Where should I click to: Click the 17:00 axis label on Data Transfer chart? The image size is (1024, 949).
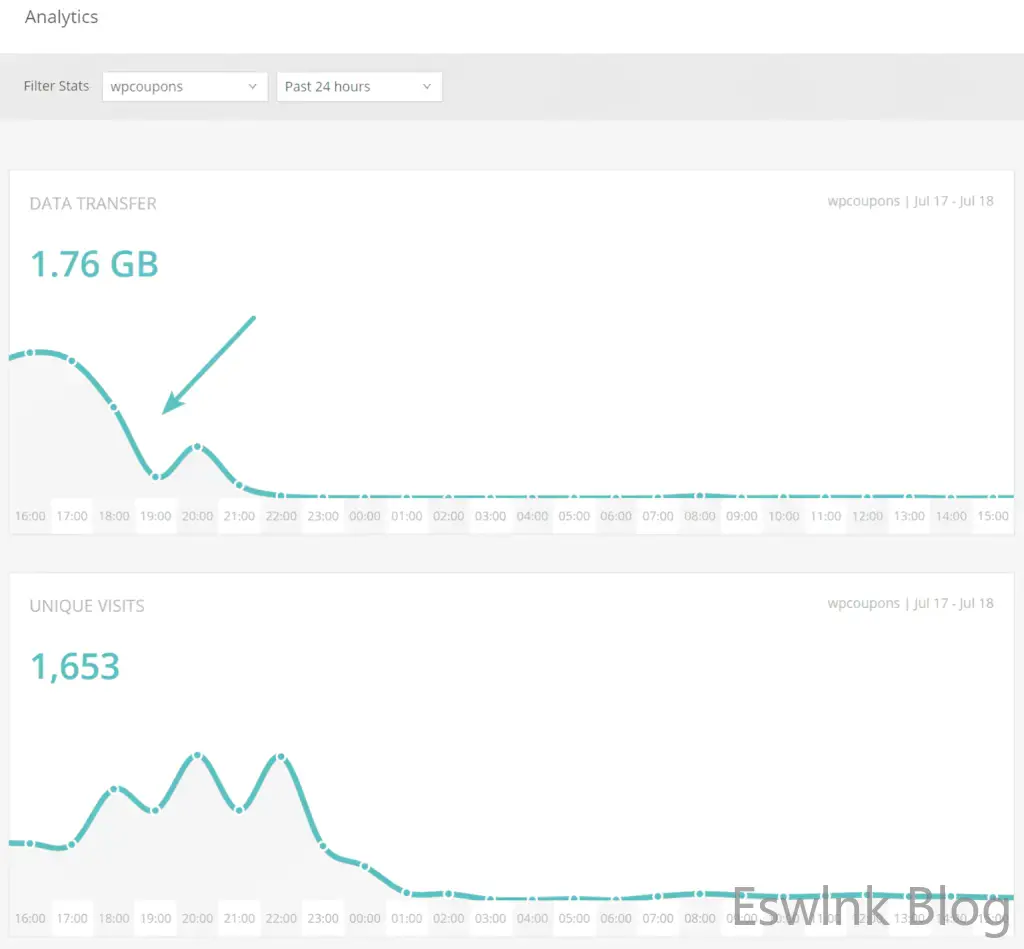coord(72,516)
